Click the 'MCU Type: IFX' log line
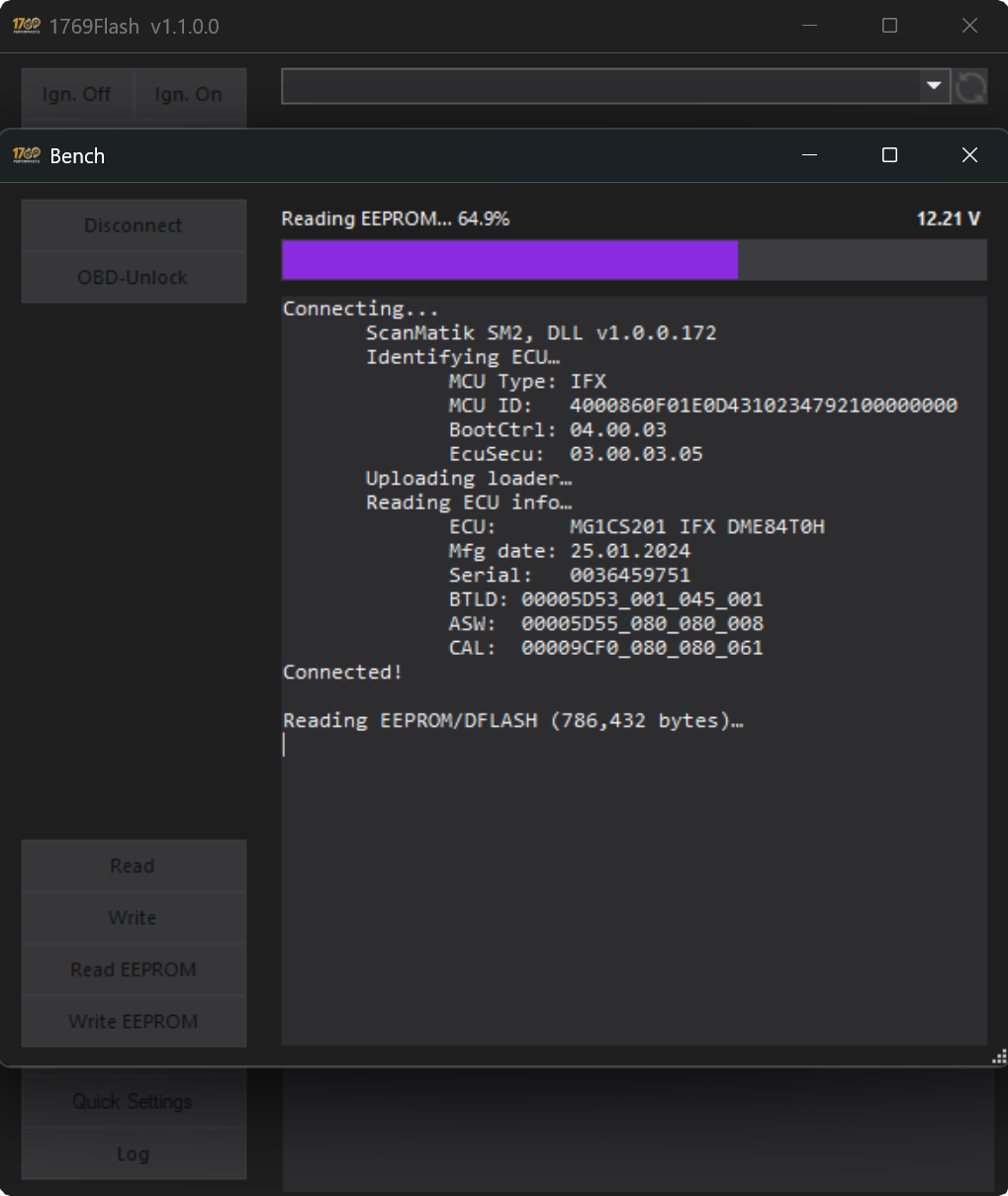 pos(527,381)
